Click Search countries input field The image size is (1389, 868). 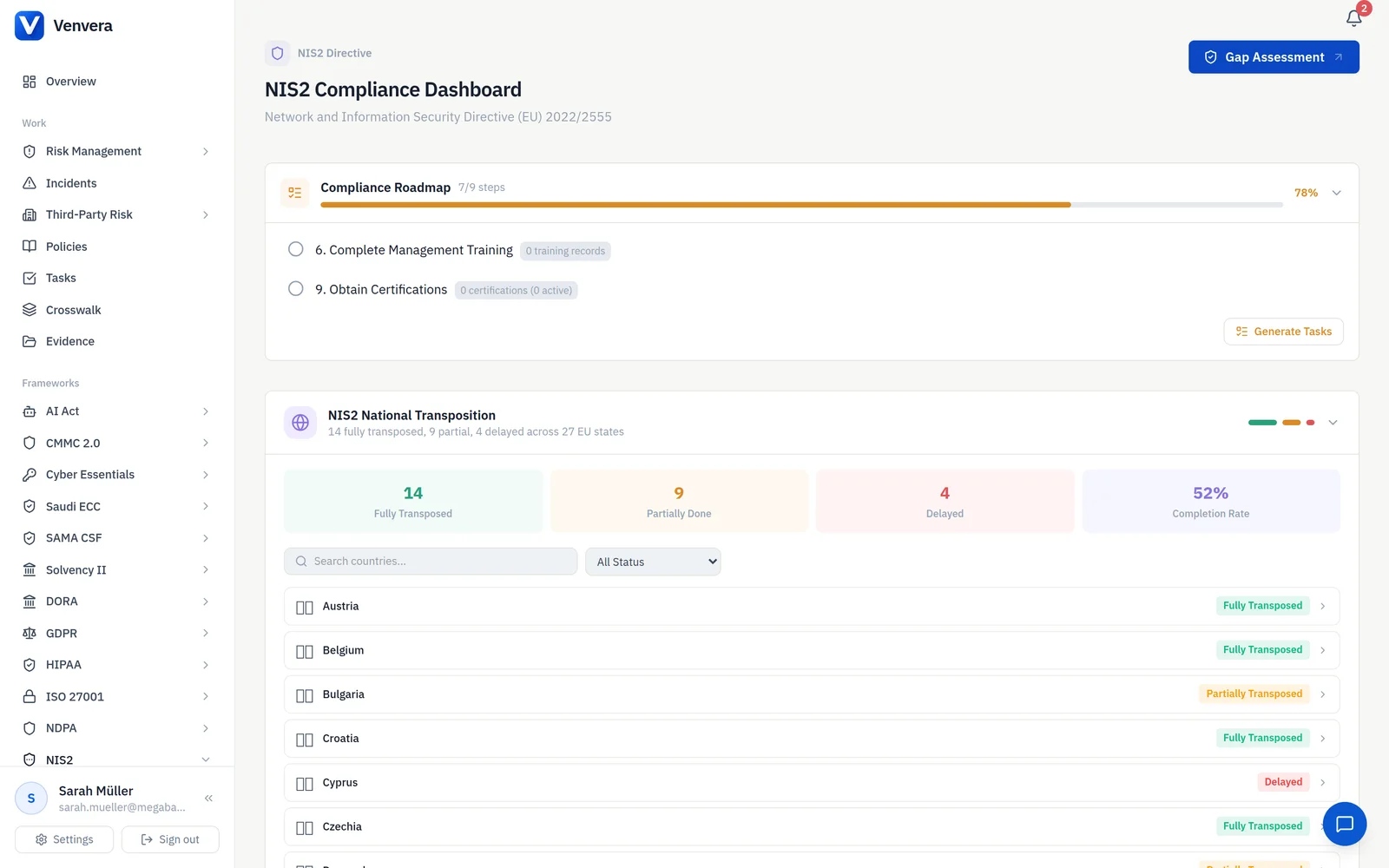click(431, 562)
